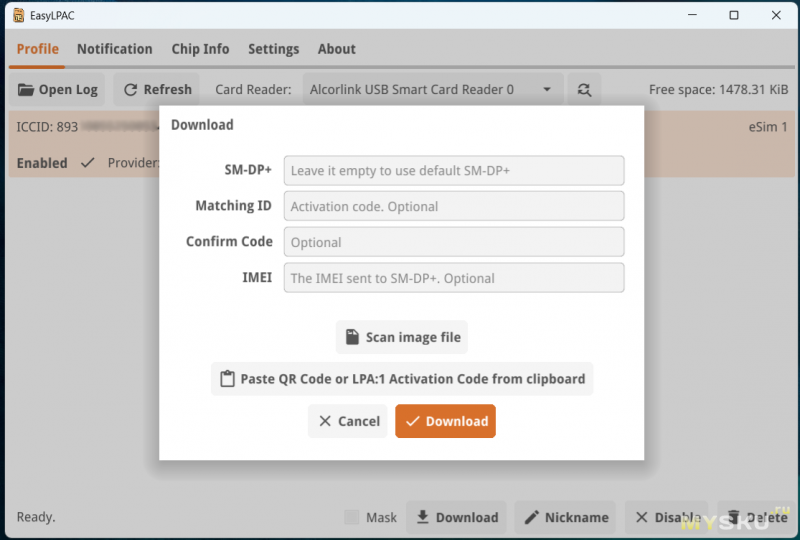Go to the Settings tab
The image size is (800, 540).
pyautogui.click(x=273, y=49)
